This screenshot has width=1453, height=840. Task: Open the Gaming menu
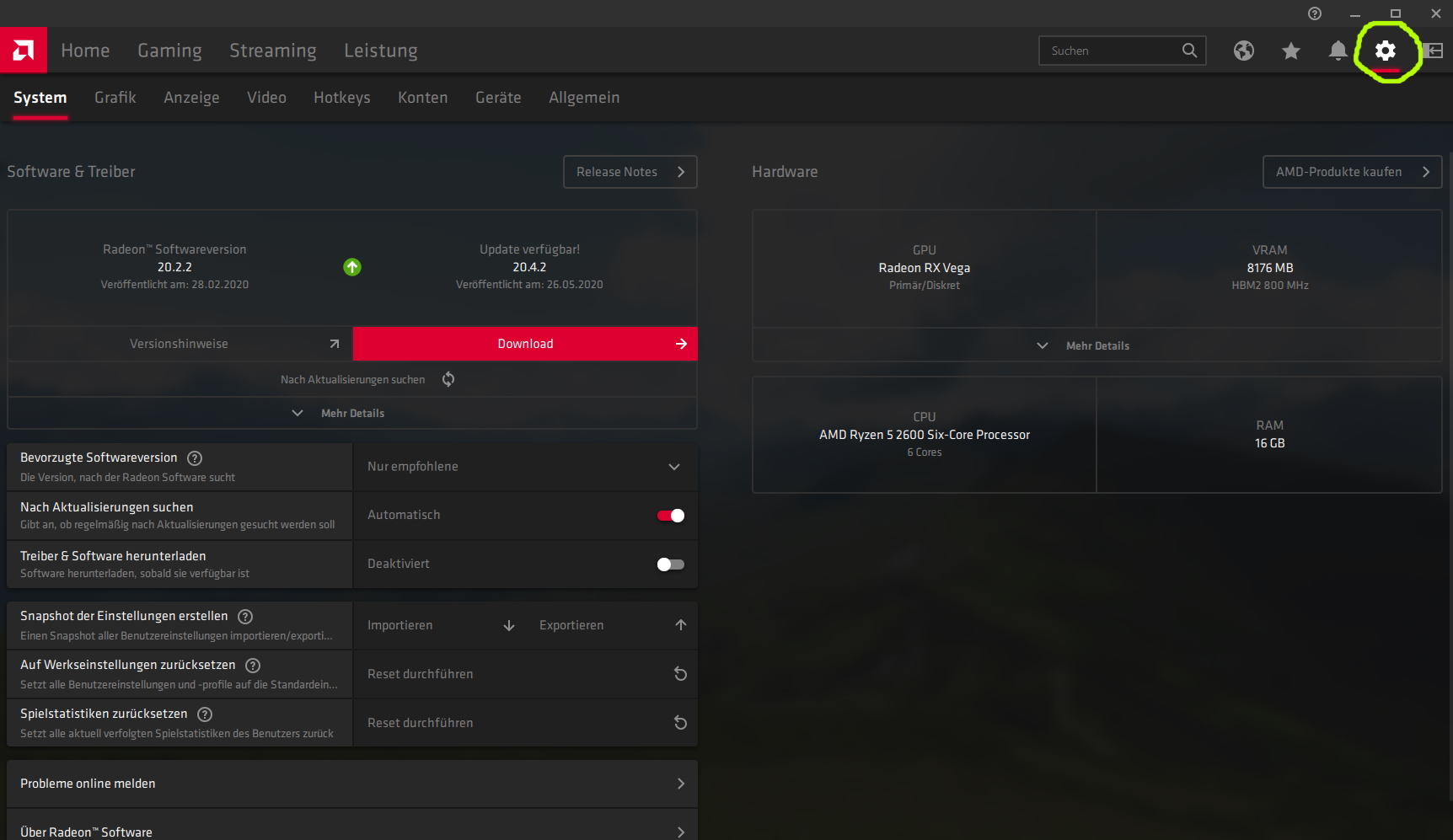[x=169, y=51]
